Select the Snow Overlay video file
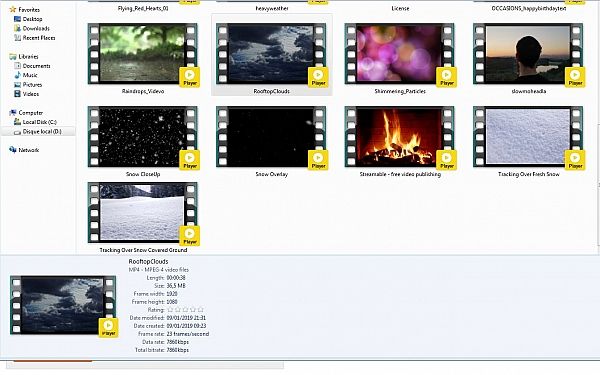This screenshot has width=600, height=375. point(271,137)
